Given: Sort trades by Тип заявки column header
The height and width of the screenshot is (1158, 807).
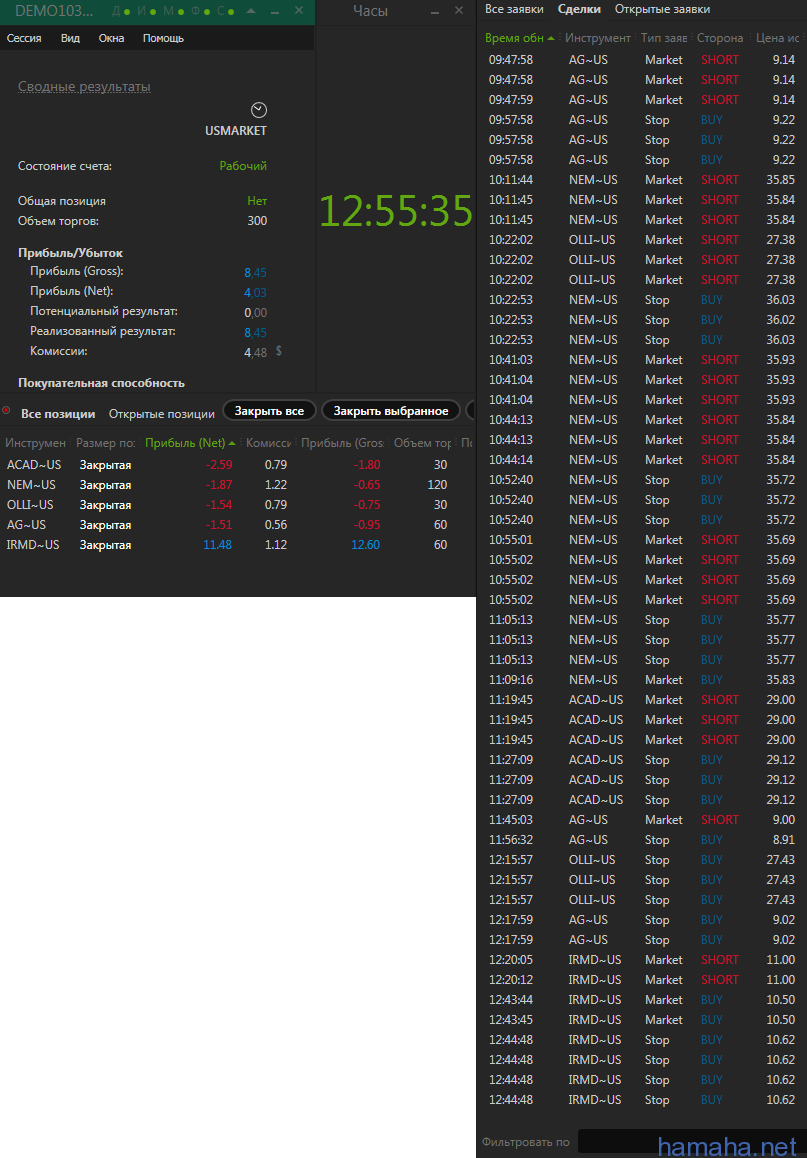Looking at the screenshot, I should click(x=664, y=38).
